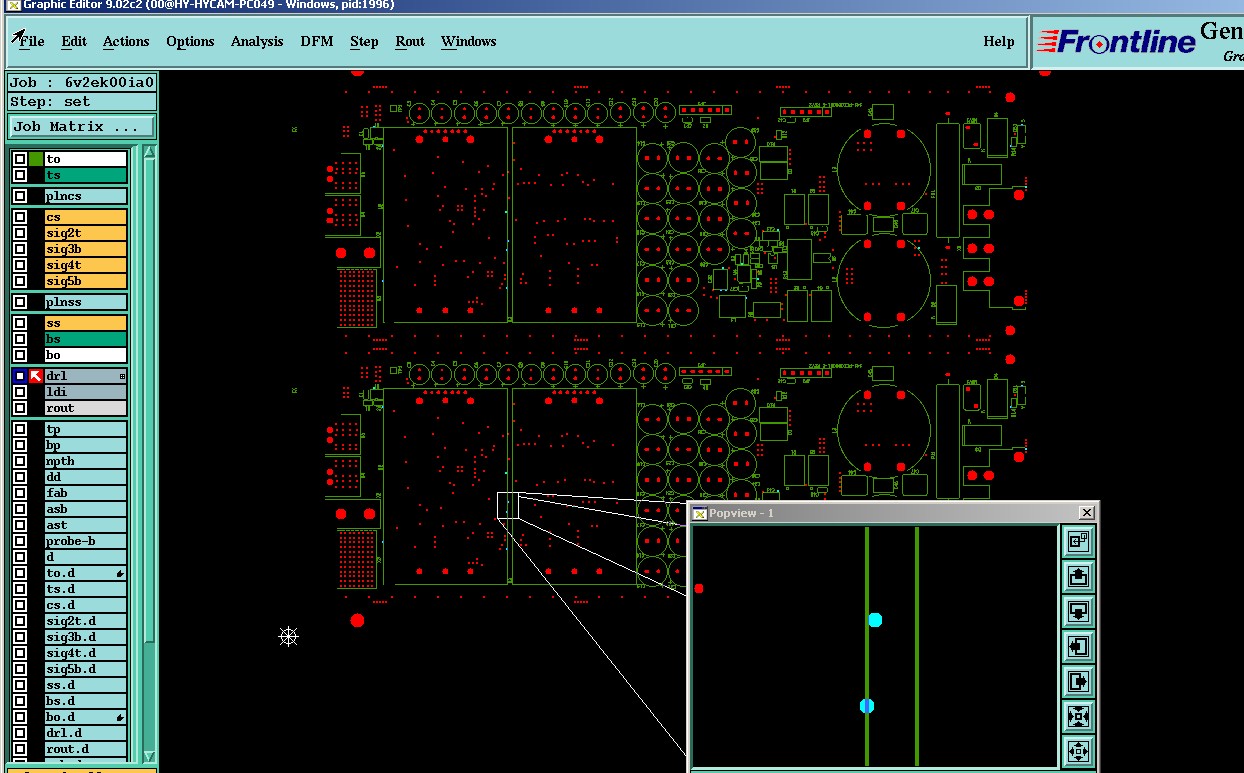
Task: Click the green color swatch next to to layer
Action: [36, 159]
